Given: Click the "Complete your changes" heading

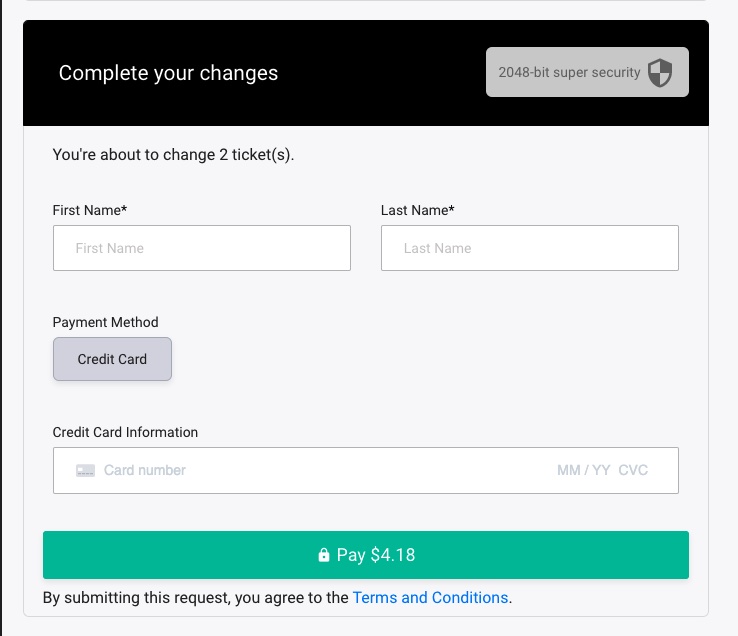Looking at the screenshot, I should click(168, 73).
